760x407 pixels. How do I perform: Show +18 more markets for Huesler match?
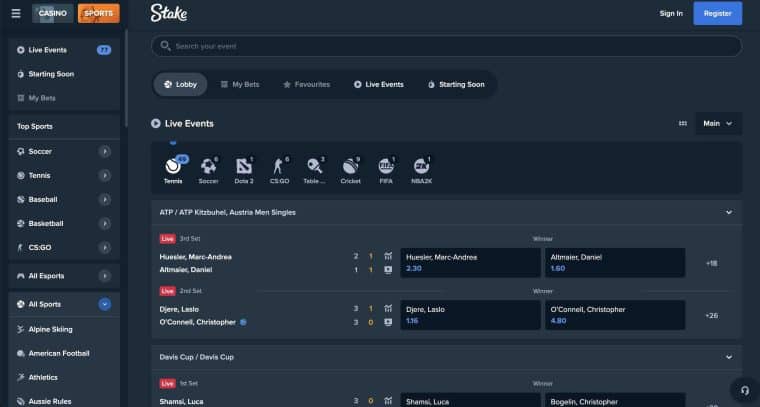click(712, 263)
